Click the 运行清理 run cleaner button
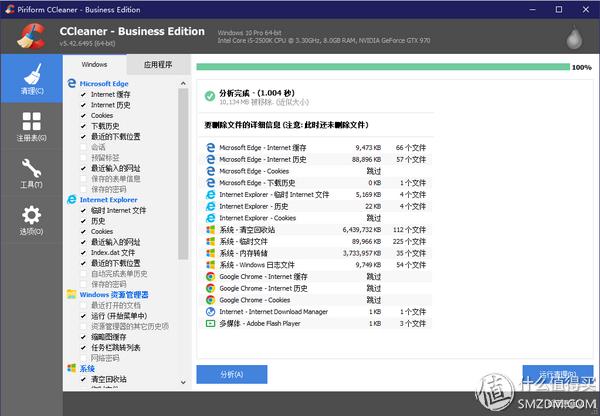 pyautogui.click(x=558, y=374)
